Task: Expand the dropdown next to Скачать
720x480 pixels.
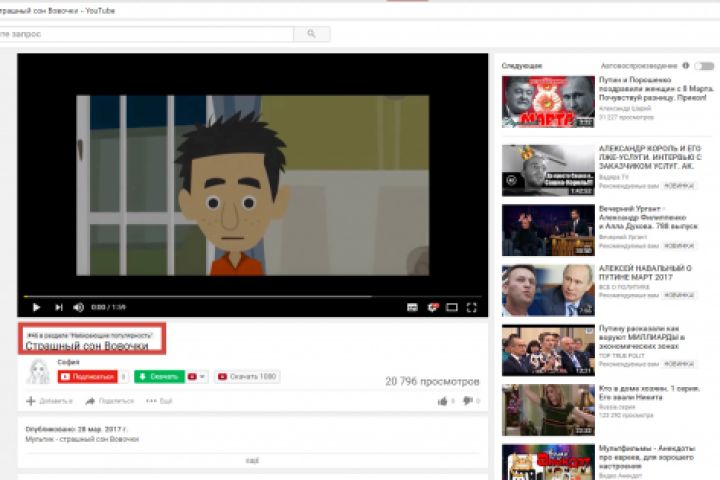Action: tap(197, 377)
